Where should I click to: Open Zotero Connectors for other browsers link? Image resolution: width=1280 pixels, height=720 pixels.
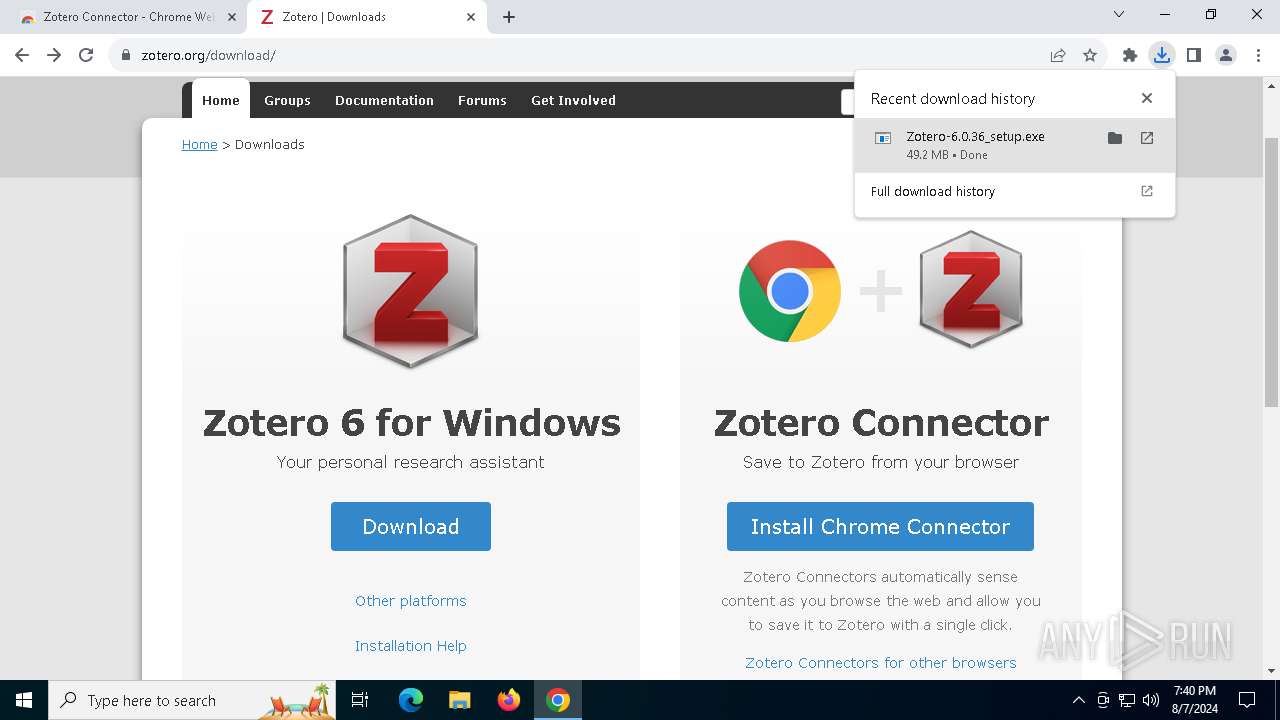881,663
